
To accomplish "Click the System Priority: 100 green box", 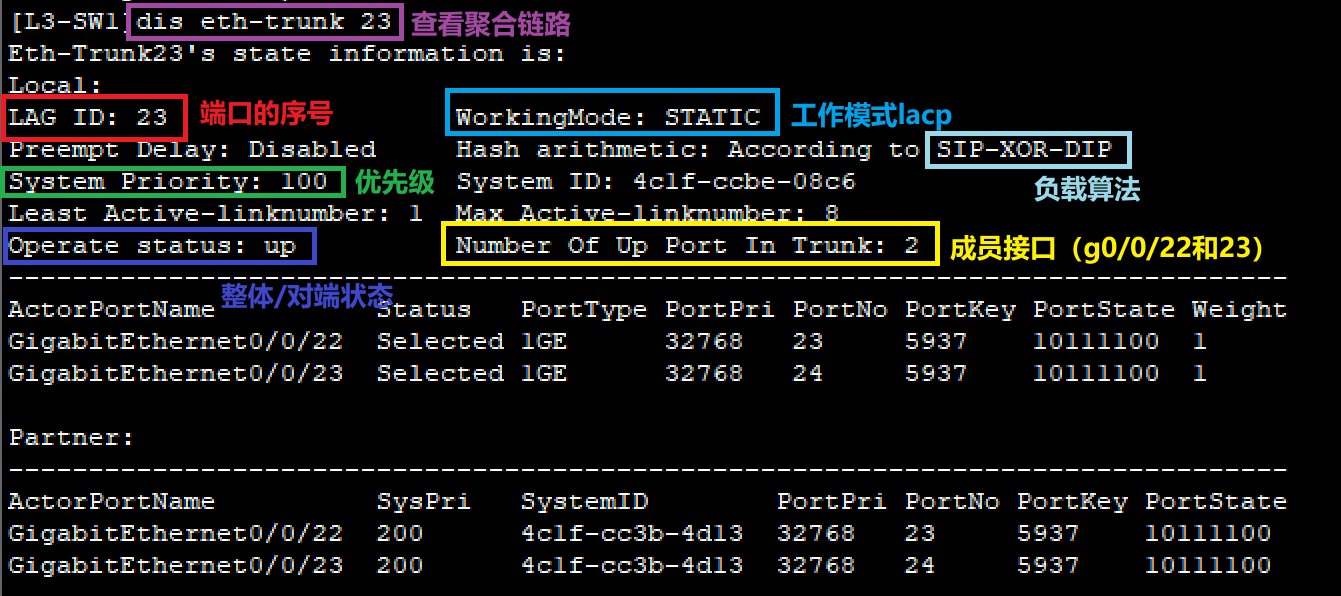I will coord(171,181).
